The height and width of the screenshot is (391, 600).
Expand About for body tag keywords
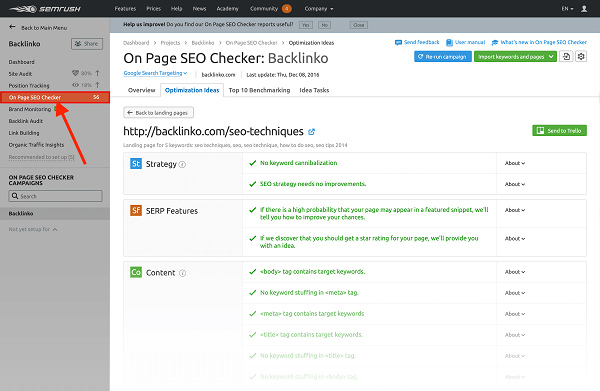[515, 272]
